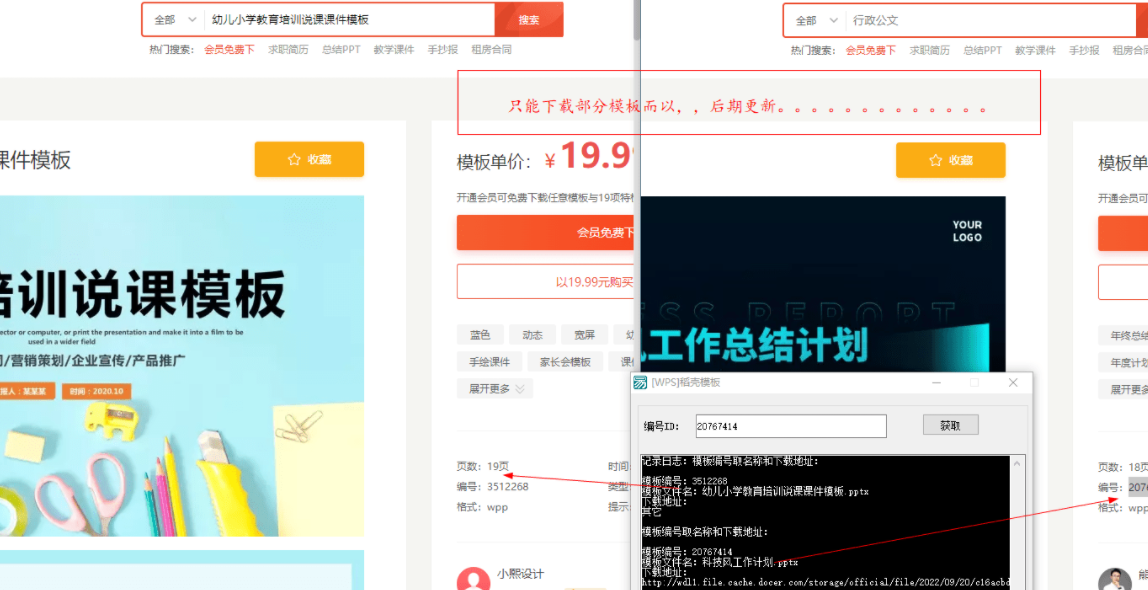Viewport: 1148px width, 590px height.
Task: Click the 获取 button in the WPS dialog
Action: [x=950, y=425]
